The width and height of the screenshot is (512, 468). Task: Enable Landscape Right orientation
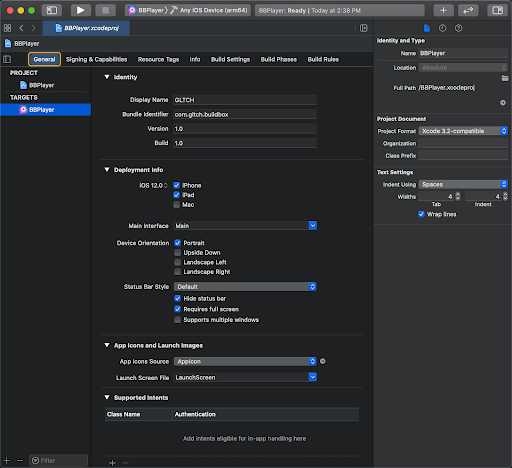178,272
